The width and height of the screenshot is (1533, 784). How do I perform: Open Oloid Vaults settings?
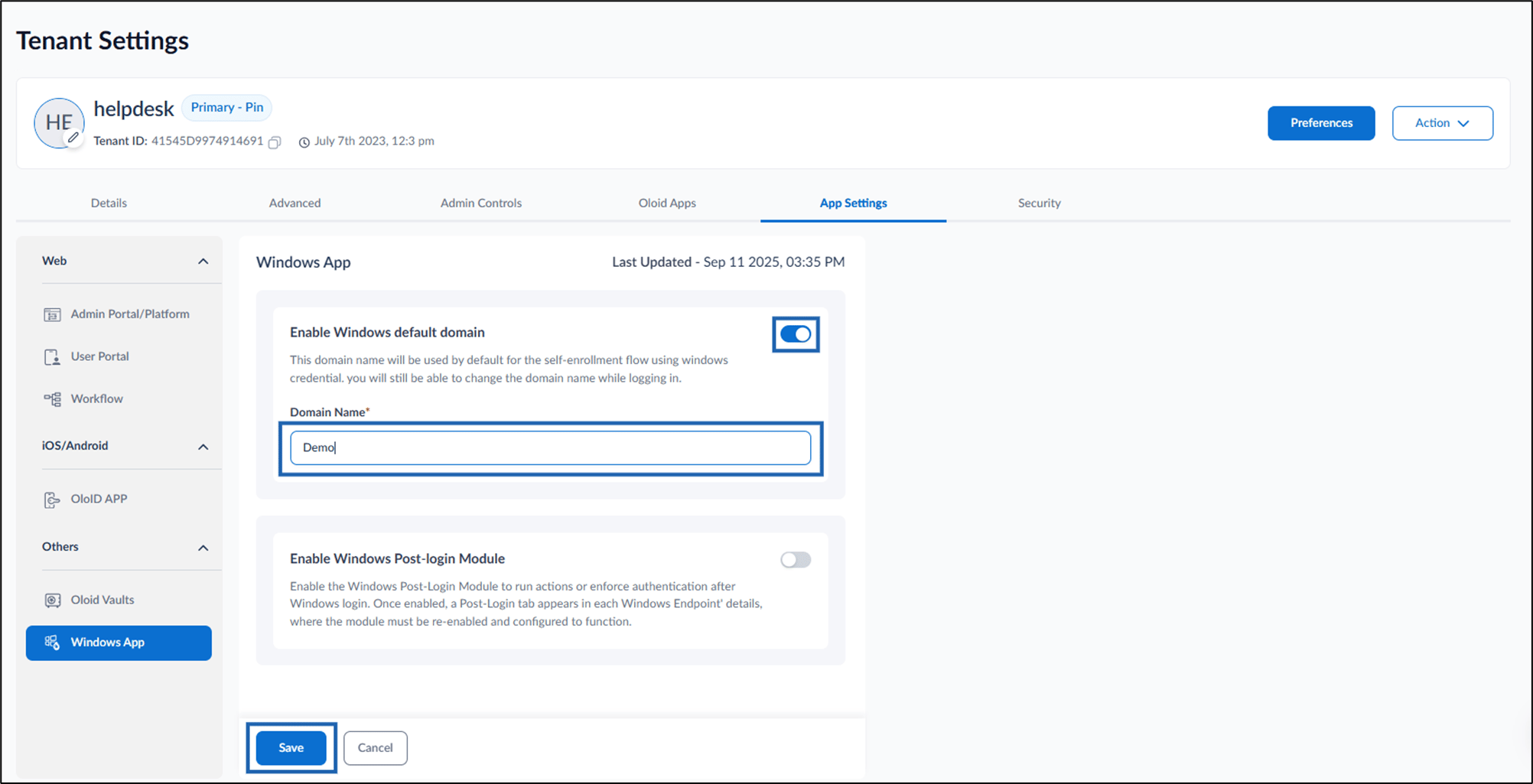click(118, 600)
